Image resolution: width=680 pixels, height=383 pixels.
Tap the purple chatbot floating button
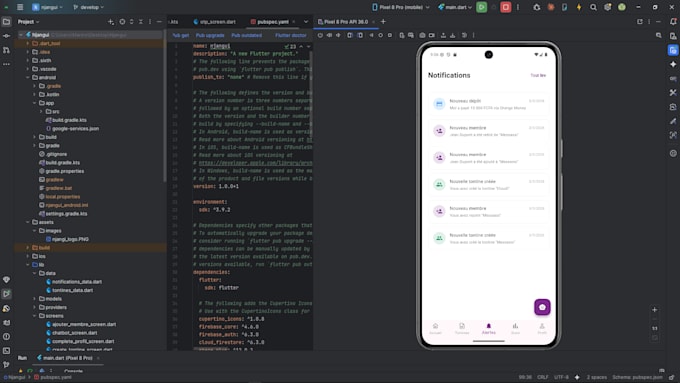coord(542,307)
